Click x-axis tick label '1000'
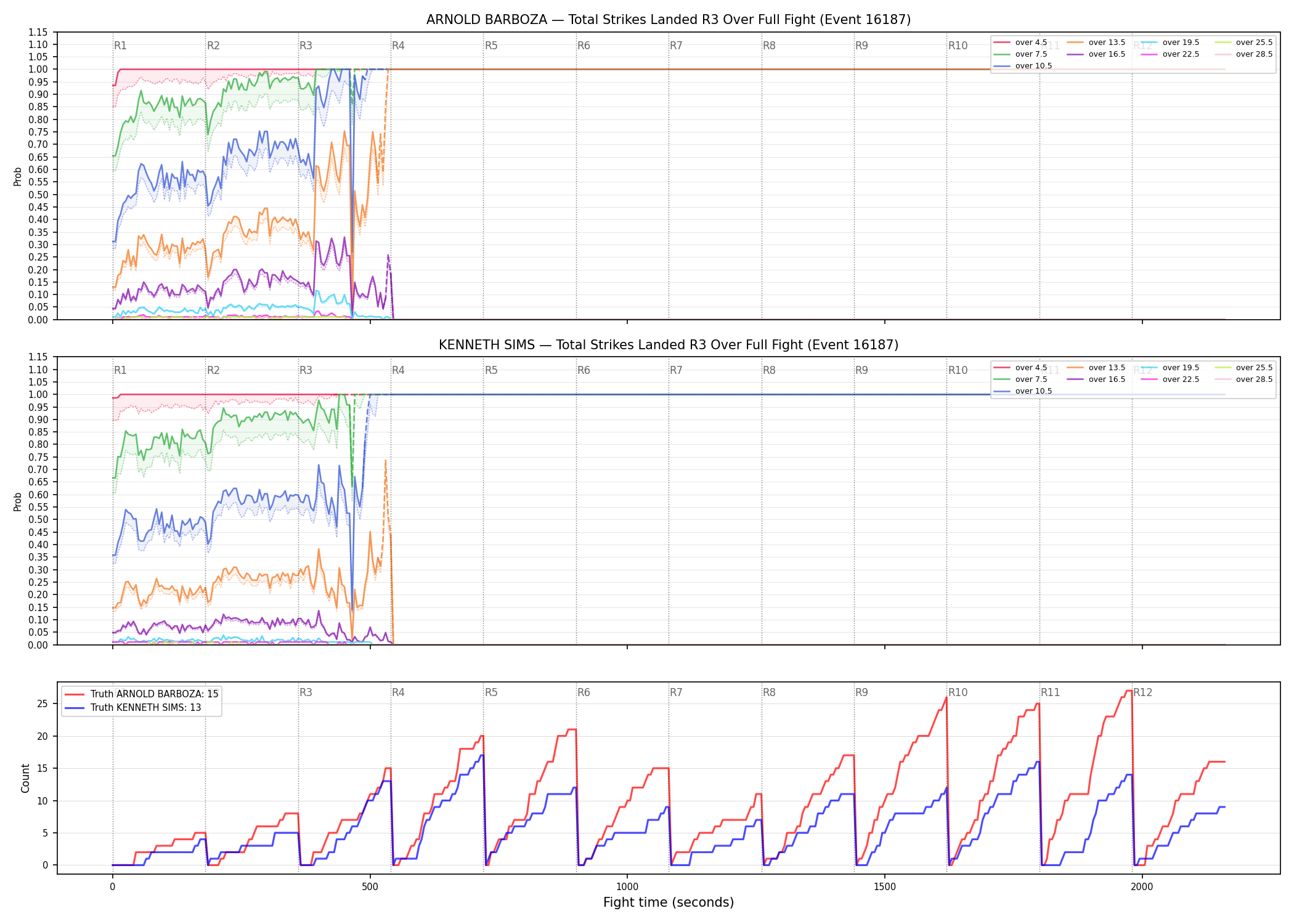The image size is (1294, 924). coord(627,887)
